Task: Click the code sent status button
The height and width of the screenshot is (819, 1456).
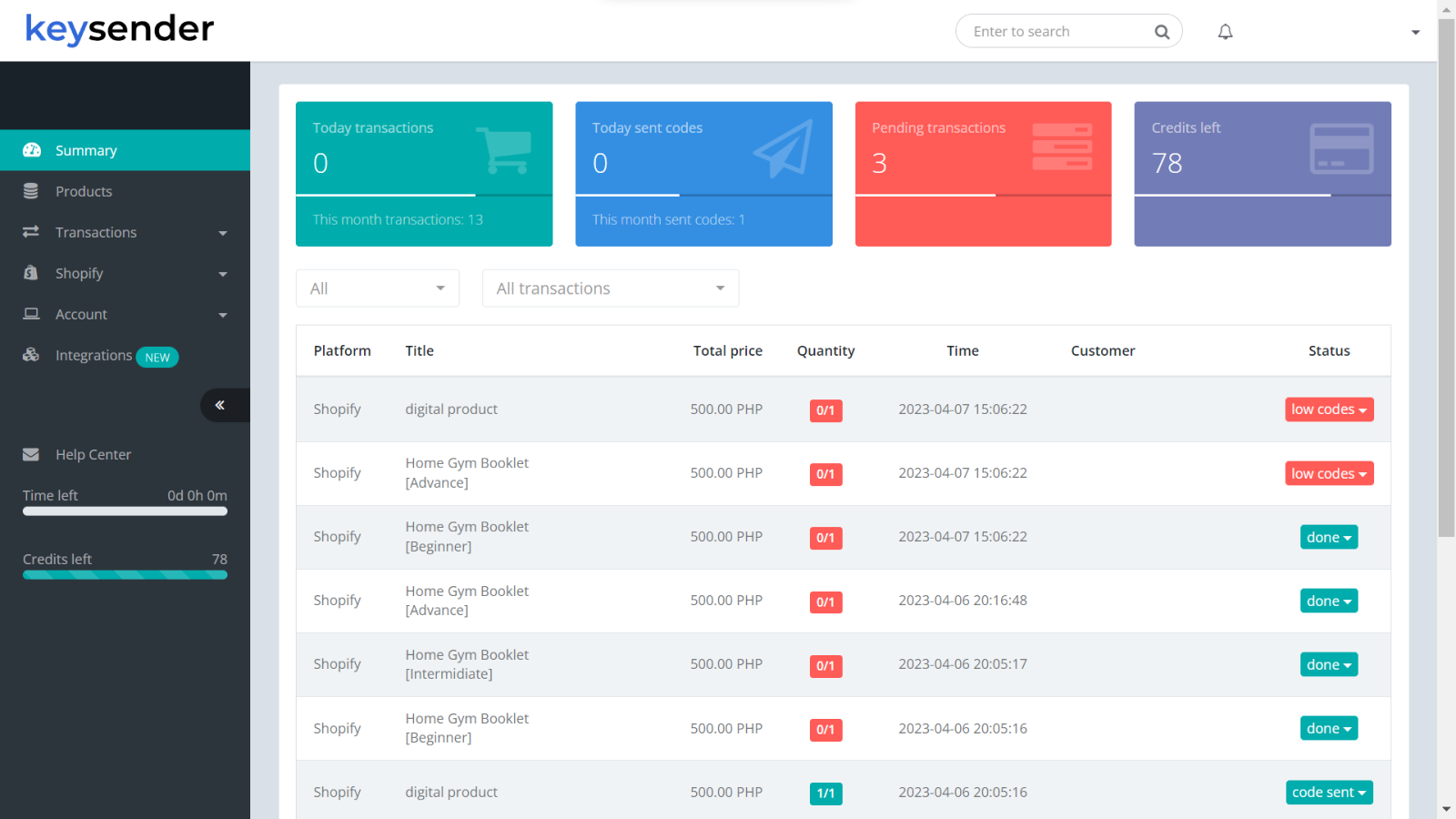Action: [1329, 793]
